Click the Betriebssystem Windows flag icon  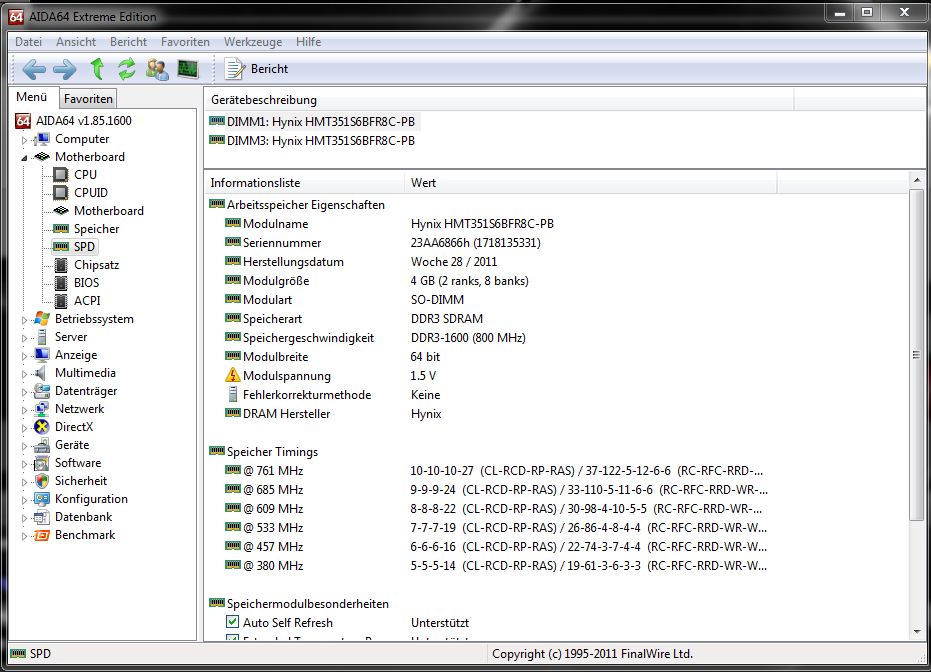[42, 318]
